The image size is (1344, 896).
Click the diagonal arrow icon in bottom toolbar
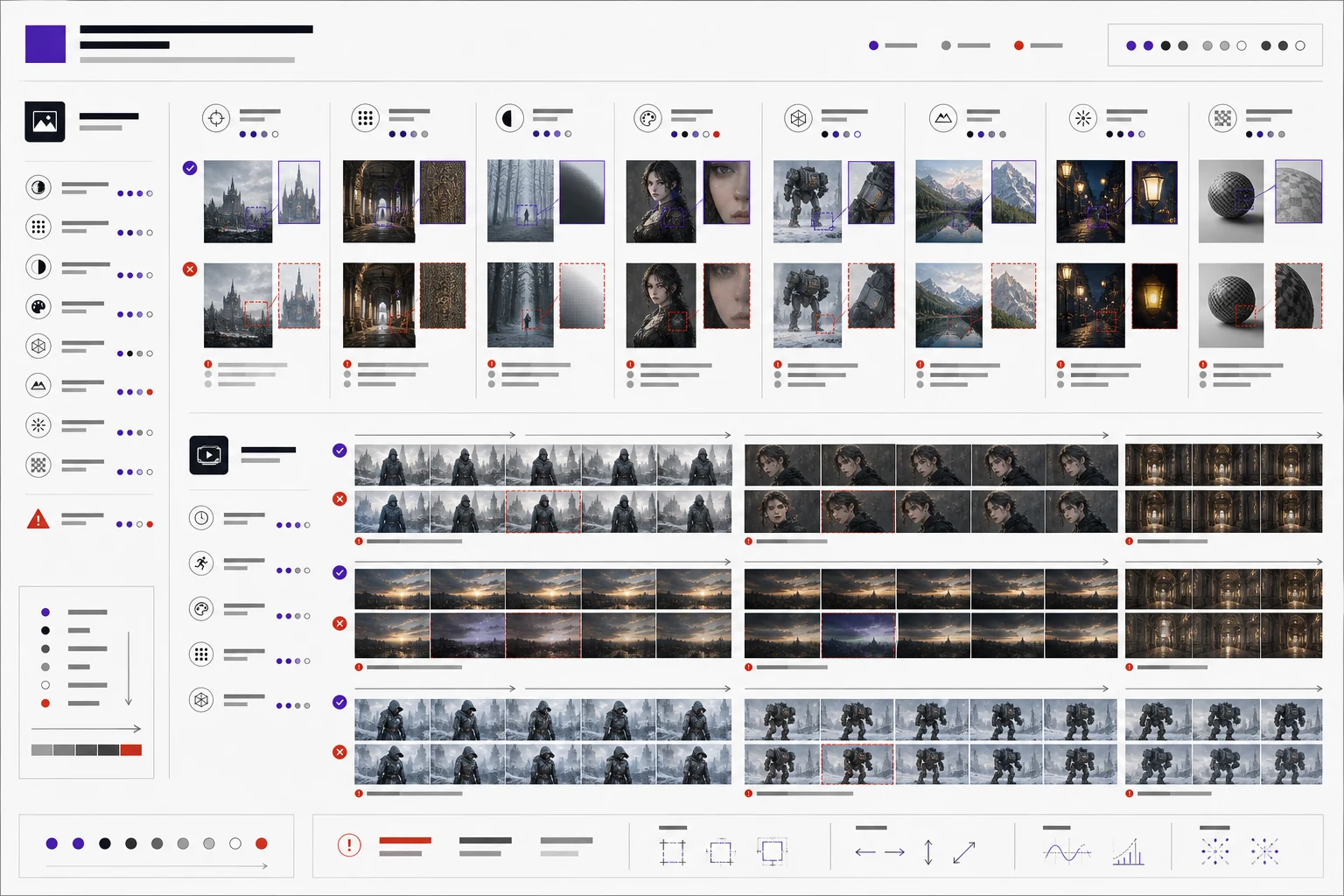964,851
